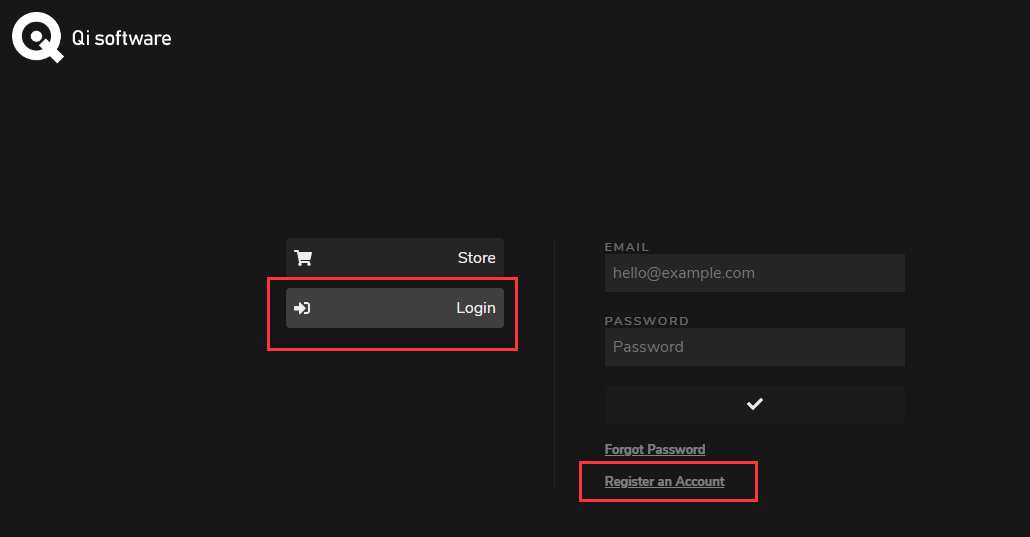Click the Qi software Q logo
The height and width of the screenshot is (537, 1030).
tap(37, 37)
